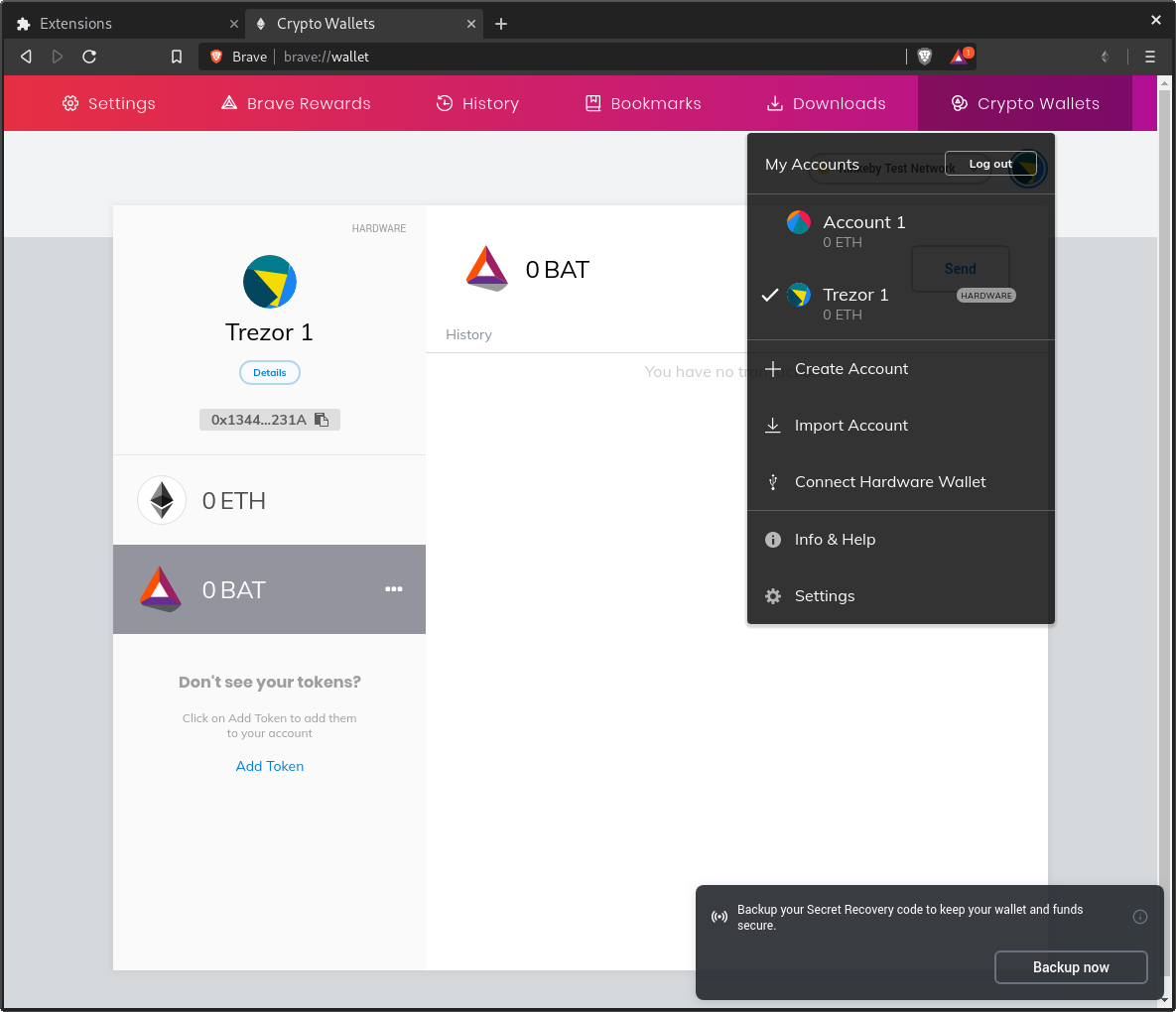Go to Brave Rewards page
Viewport: 1176px width, 1012px height.
coord(296,103)
